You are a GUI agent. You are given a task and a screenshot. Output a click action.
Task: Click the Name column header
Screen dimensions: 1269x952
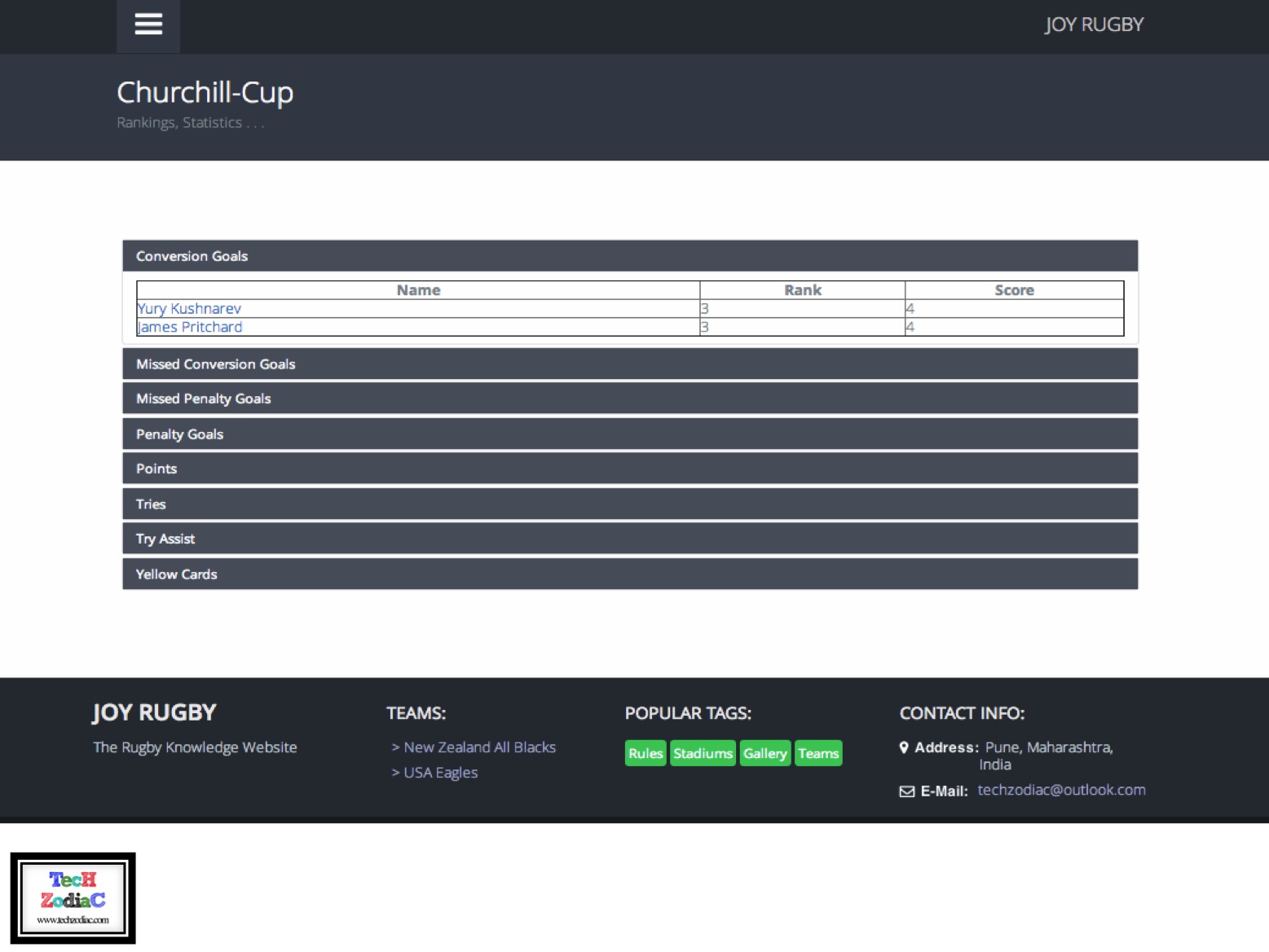(x=418, y=290)
